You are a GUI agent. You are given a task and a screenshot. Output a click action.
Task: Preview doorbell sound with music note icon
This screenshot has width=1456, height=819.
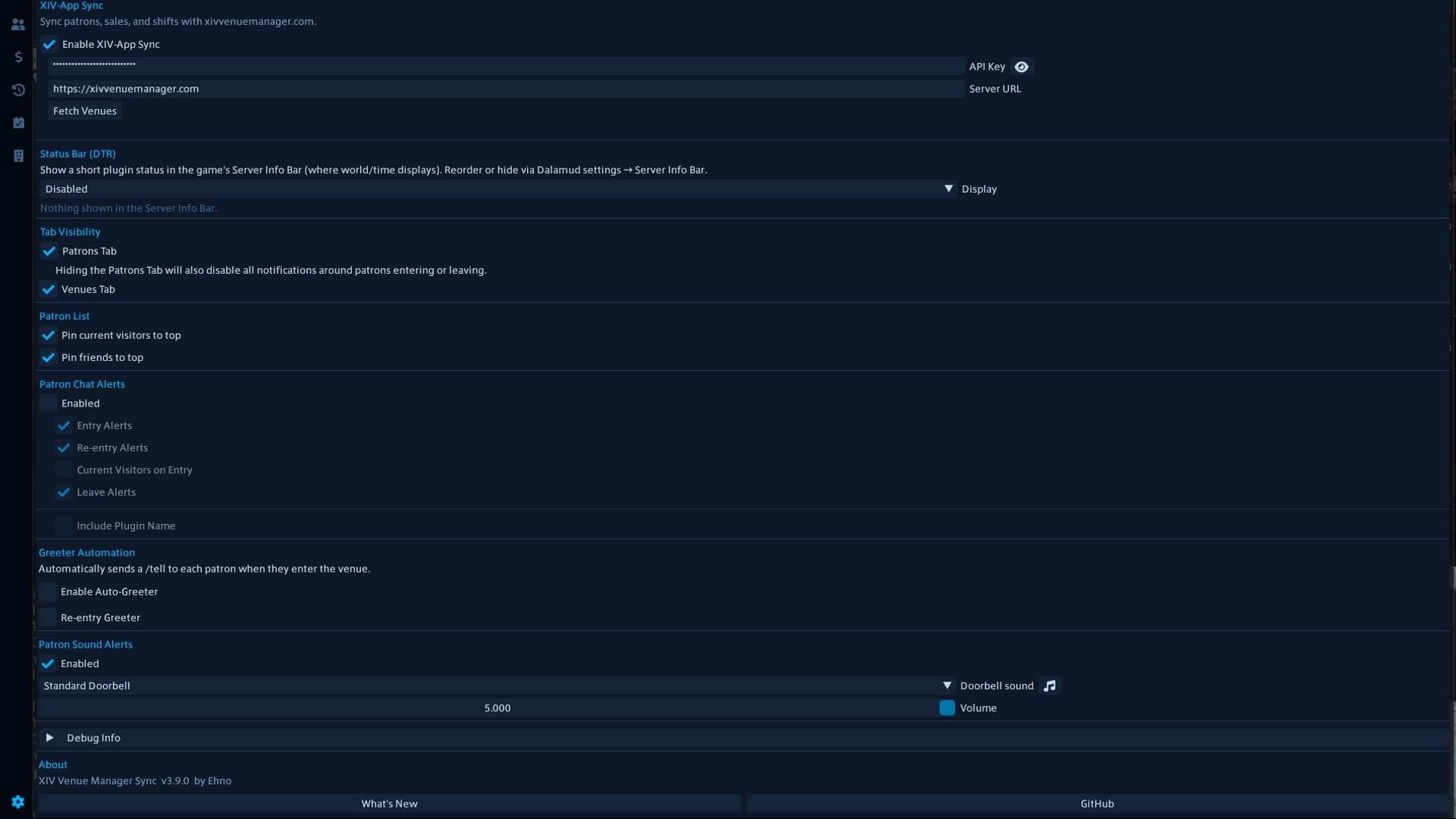click(x=1050, y=686)
